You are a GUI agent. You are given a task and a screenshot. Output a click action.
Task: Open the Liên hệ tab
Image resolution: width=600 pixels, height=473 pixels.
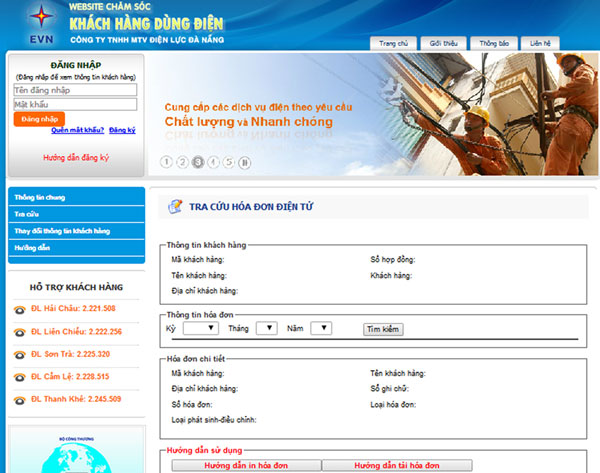click(540, 44)
